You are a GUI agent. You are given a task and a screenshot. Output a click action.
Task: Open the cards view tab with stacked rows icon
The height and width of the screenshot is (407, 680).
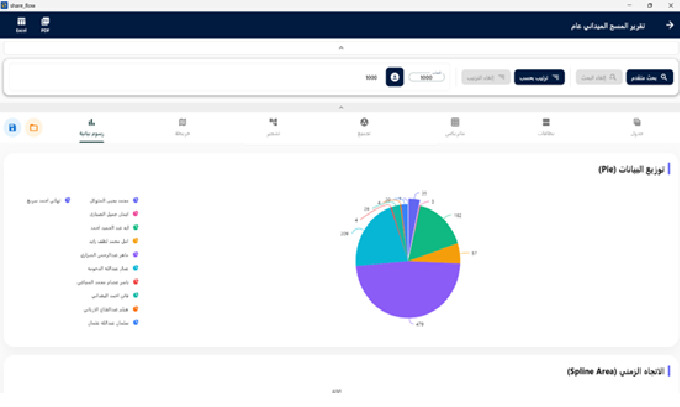coord(546,127)
